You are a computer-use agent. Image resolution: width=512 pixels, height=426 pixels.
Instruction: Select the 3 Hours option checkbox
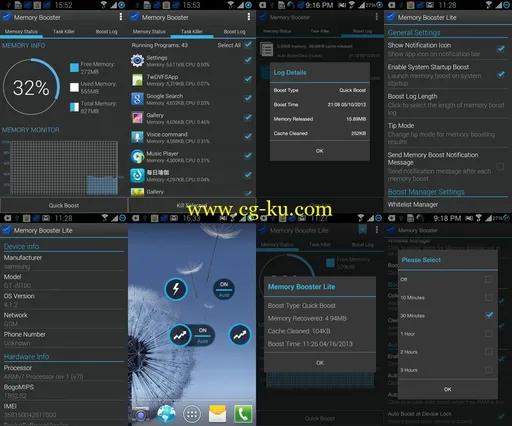click(x=488, y=370)
